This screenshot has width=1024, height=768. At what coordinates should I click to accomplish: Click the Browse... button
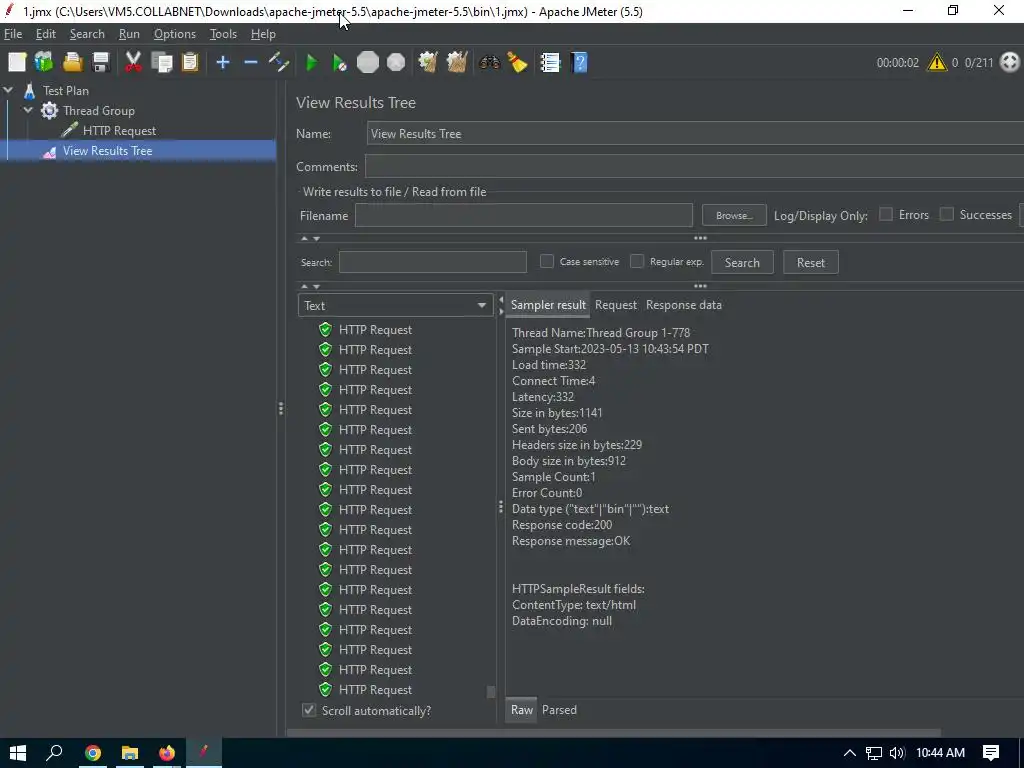coord(734,215)
